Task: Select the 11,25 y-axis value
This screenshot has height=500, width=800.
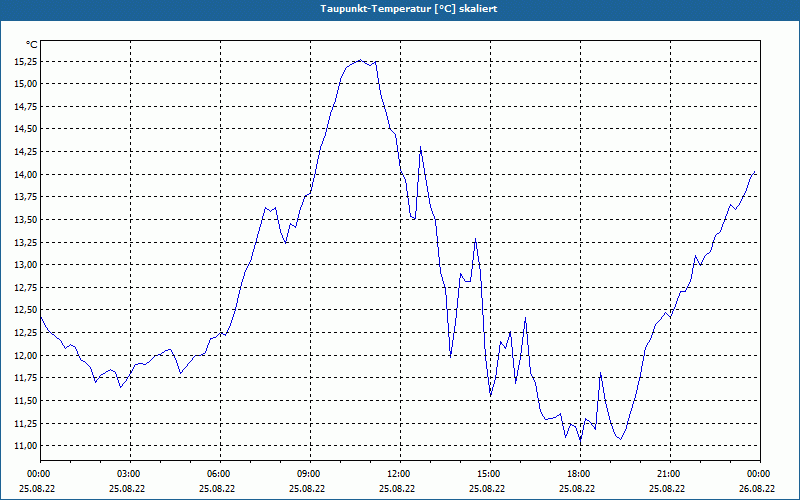Action: click(x=26, y=423)
